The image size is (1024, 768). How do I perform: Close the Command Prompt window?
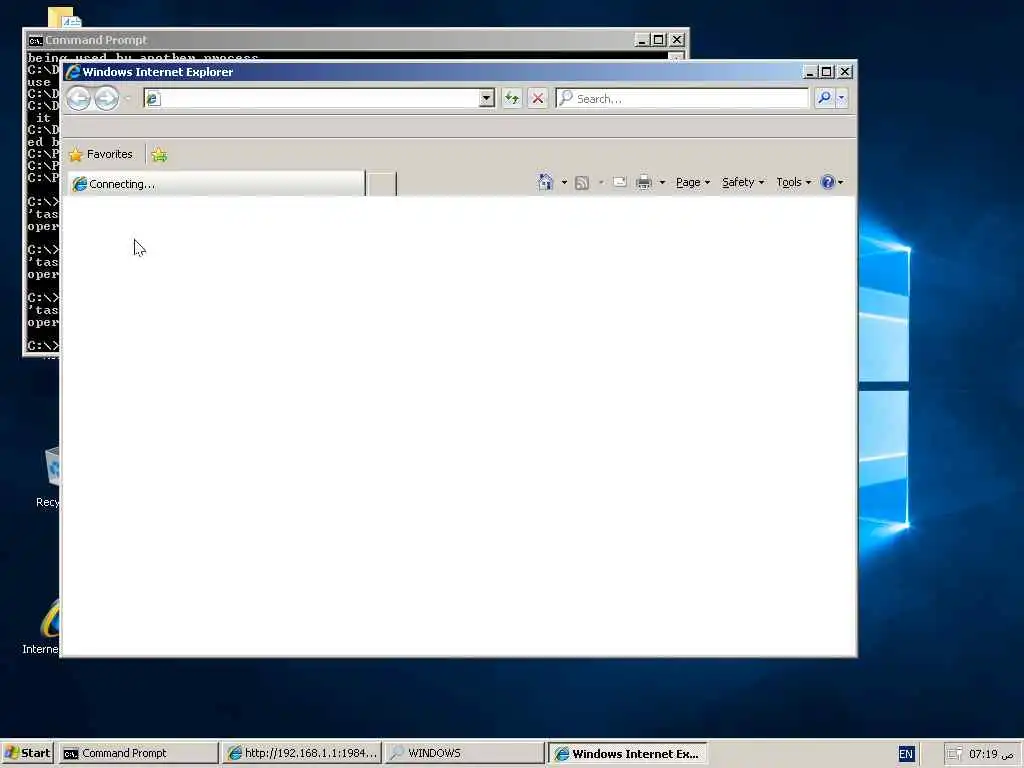point(677,40)
